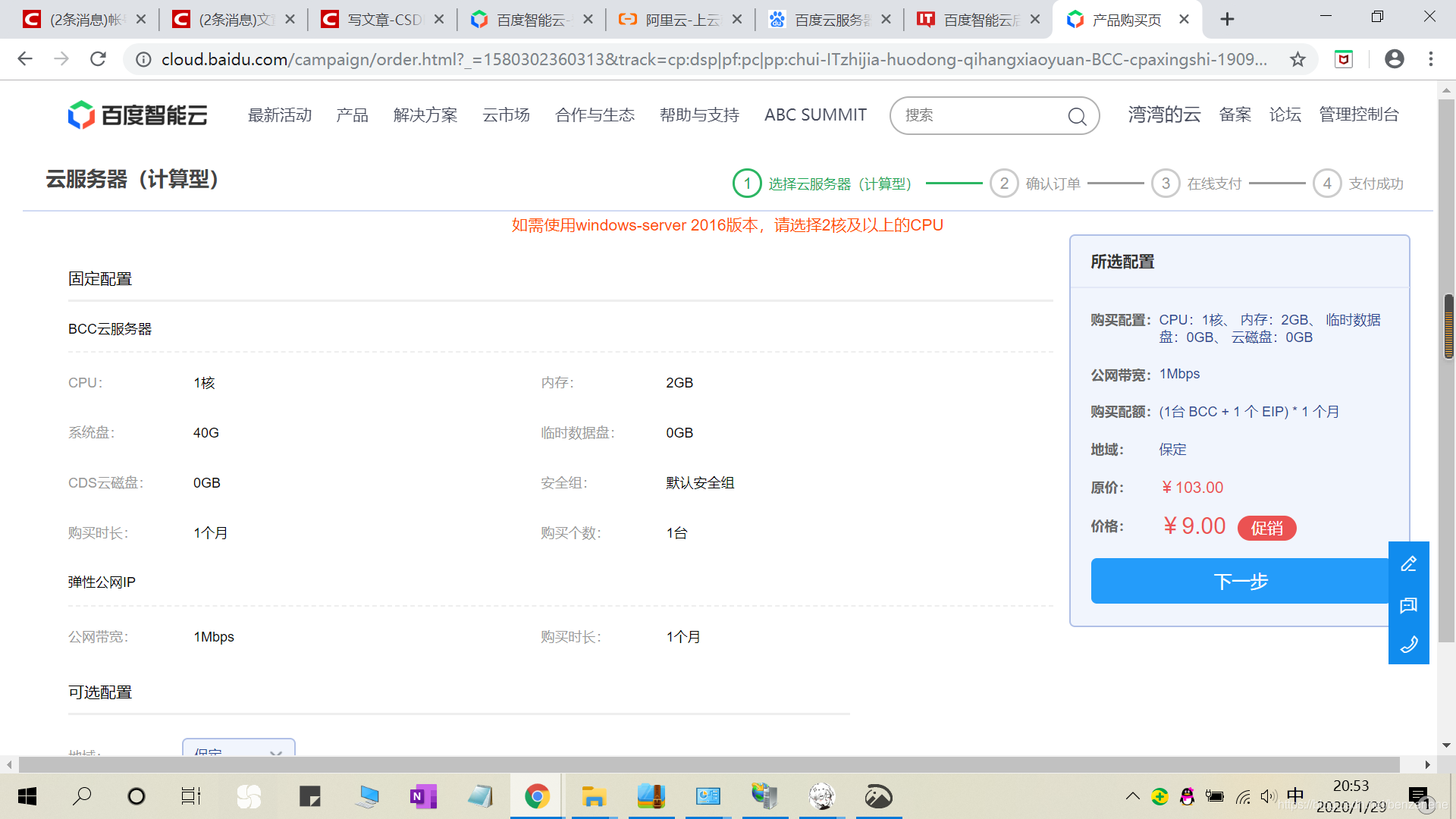
Task: Open 解决方案 navigation menu
Action: [x=425, y=115]
